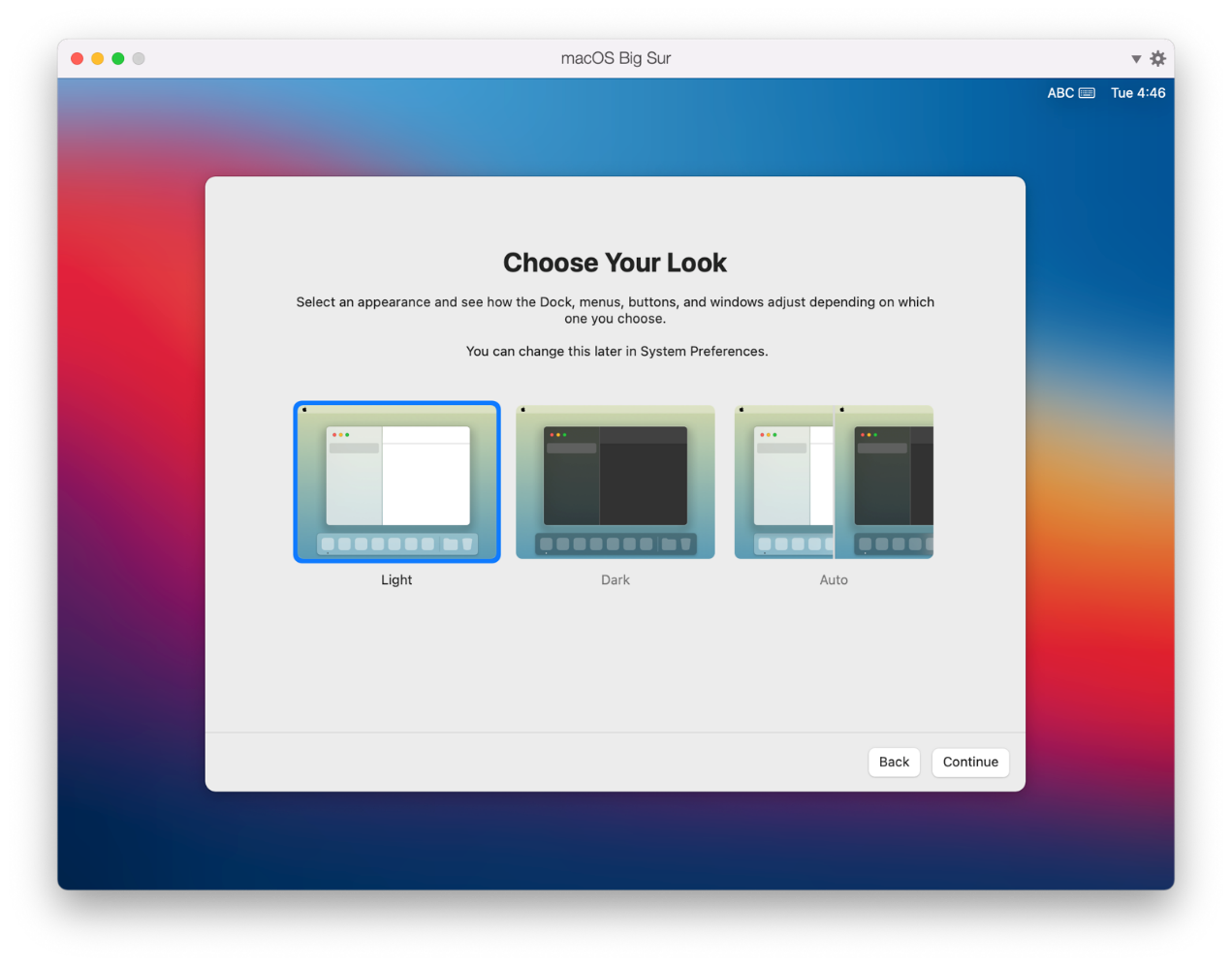
Task: Expand the dropdown triangle beside gear
Action: pyautogui.click(x=1136, y=59)
